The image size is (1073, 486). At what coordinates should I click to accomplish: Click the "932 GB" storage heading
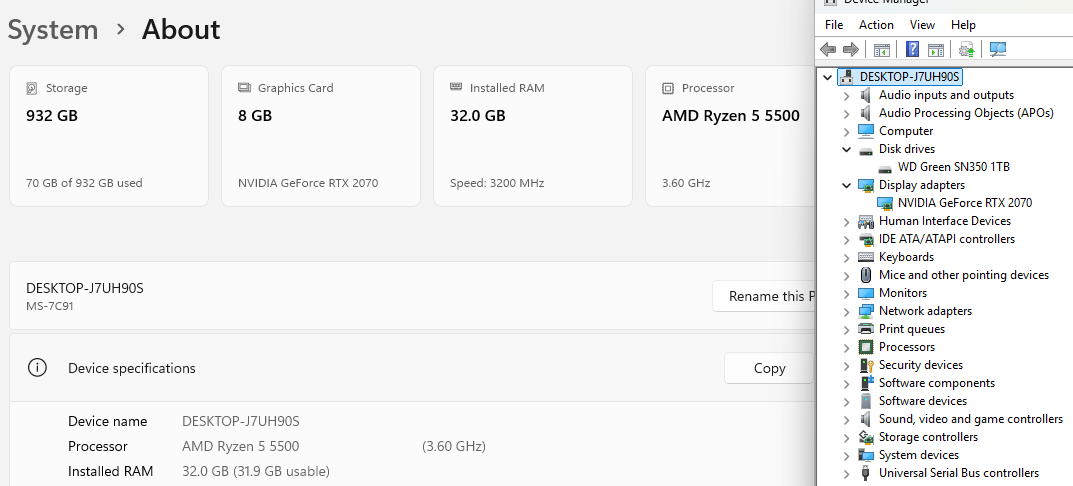coord(52,116)
